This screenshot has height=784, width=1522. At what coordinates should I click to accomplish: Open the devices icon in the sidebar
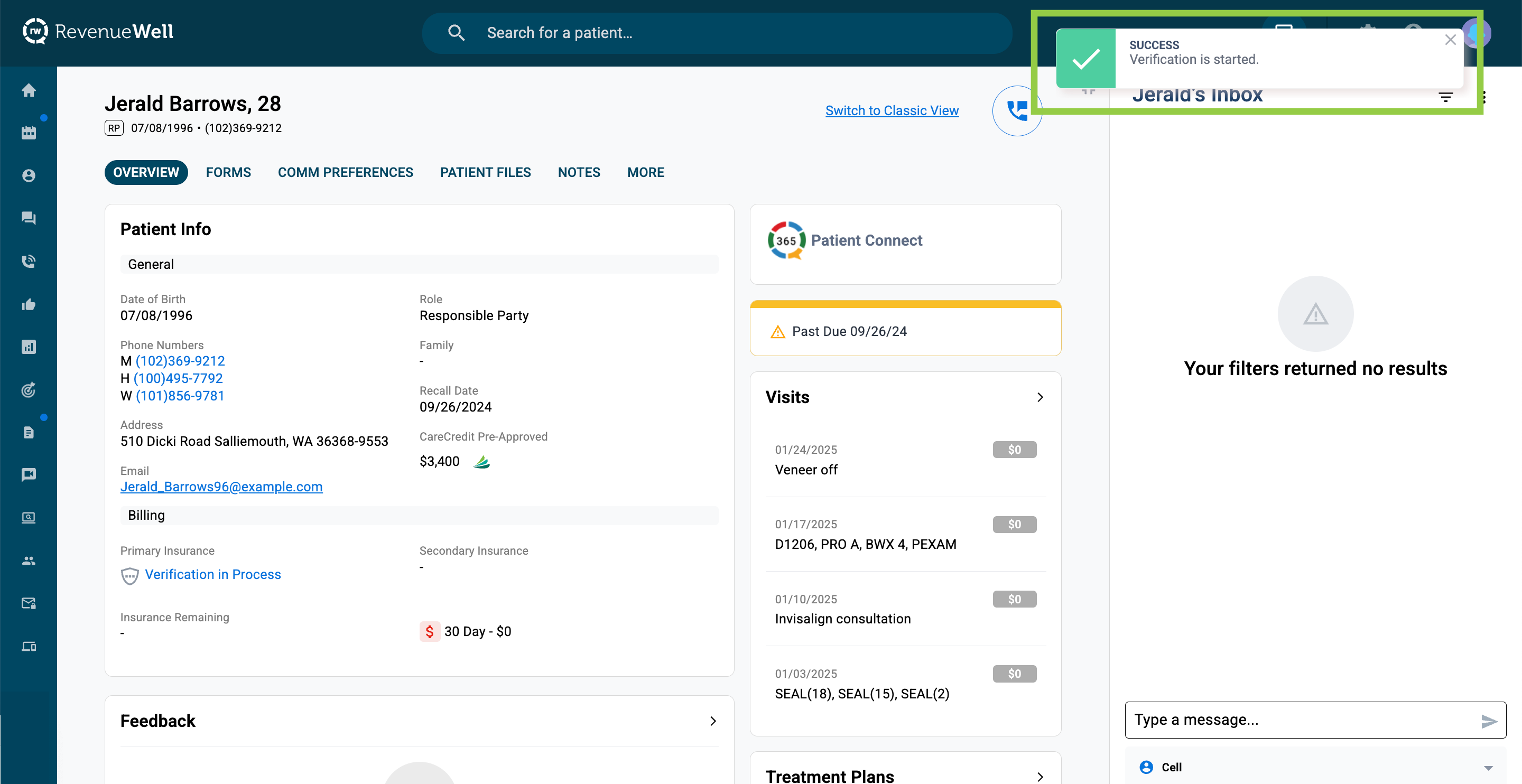(29, 646)
